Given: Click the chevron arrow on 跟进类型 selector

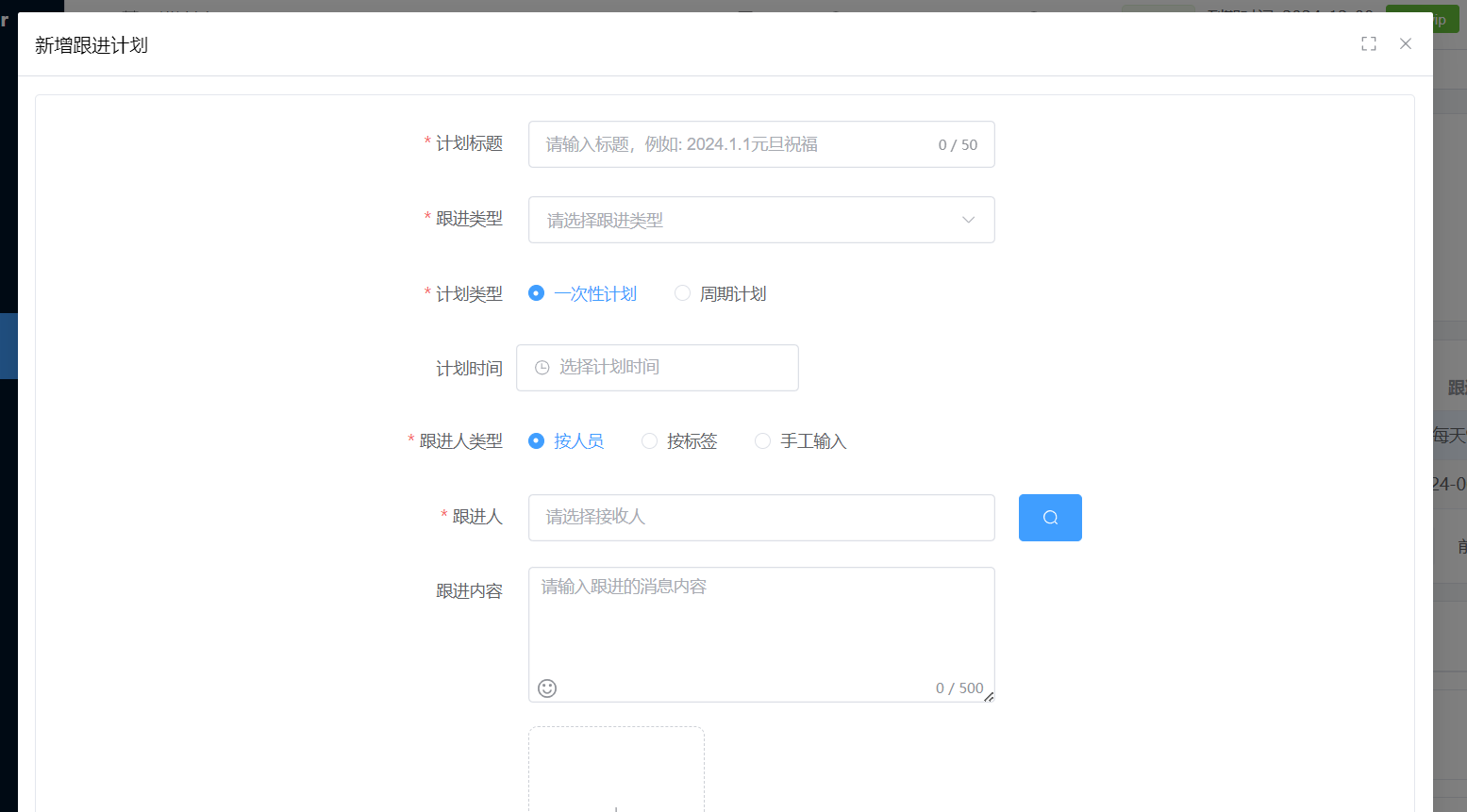Looking at the screenshot, I should (968, 219).
